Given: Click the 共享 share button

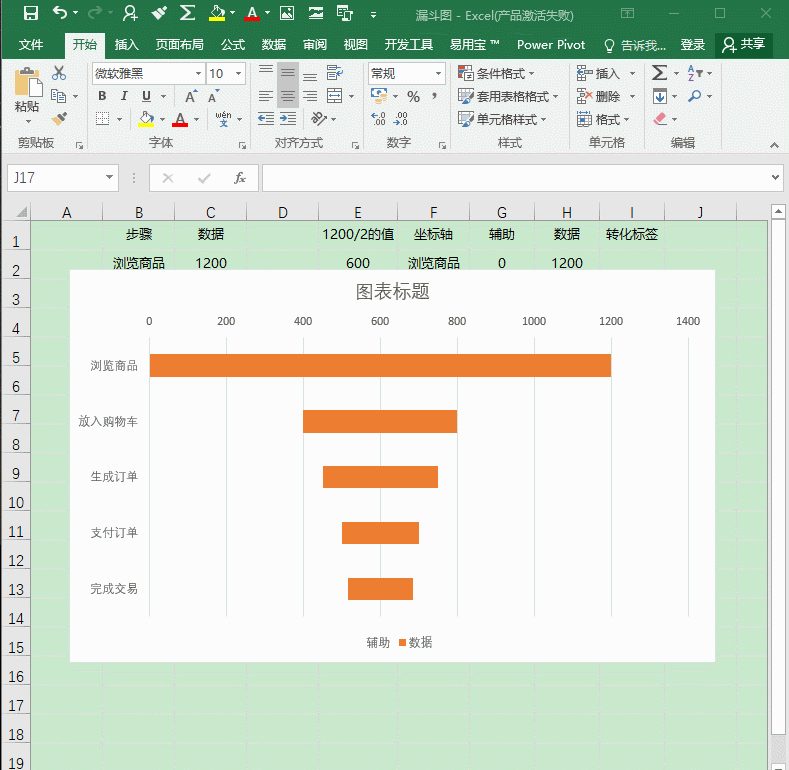Looking at the screenshot, I should click(744, 45).
